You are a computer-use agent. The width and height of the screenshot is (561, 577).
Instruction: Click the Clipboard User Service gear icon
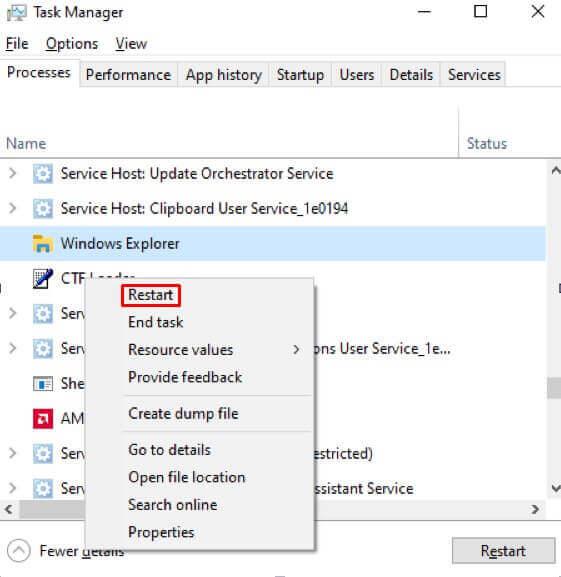pos(43,209)
